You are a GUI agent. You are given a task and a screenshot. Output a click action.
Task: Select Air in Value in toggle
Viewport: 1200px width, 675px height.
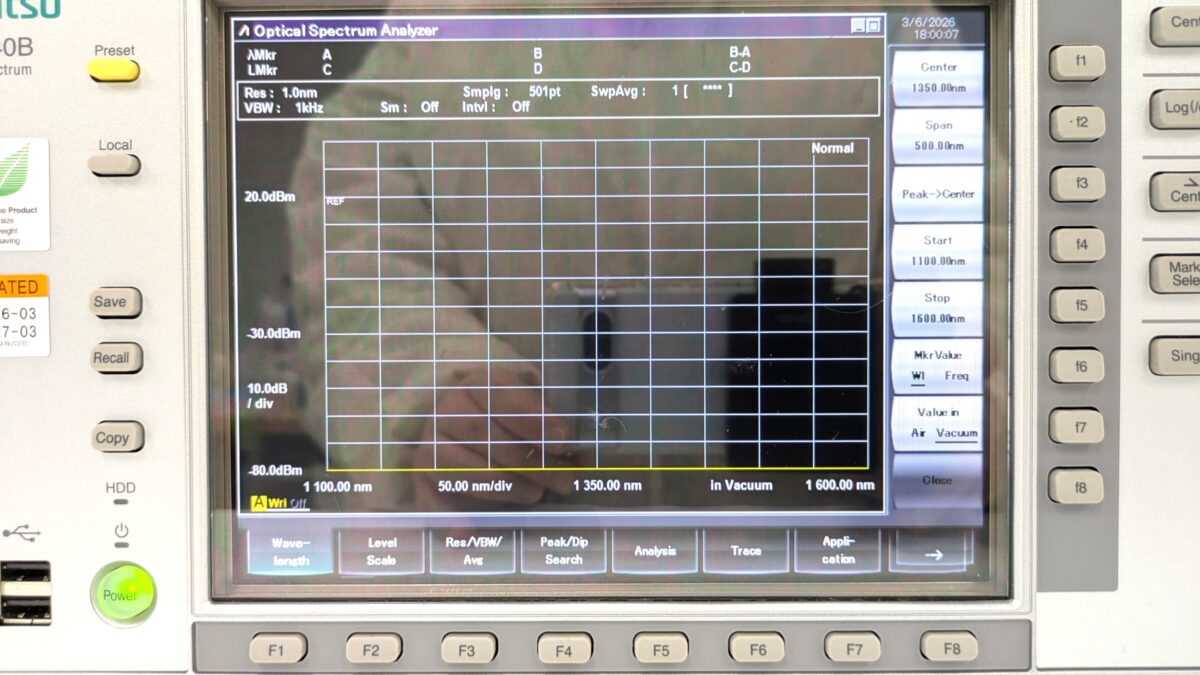tap(918, 433)
